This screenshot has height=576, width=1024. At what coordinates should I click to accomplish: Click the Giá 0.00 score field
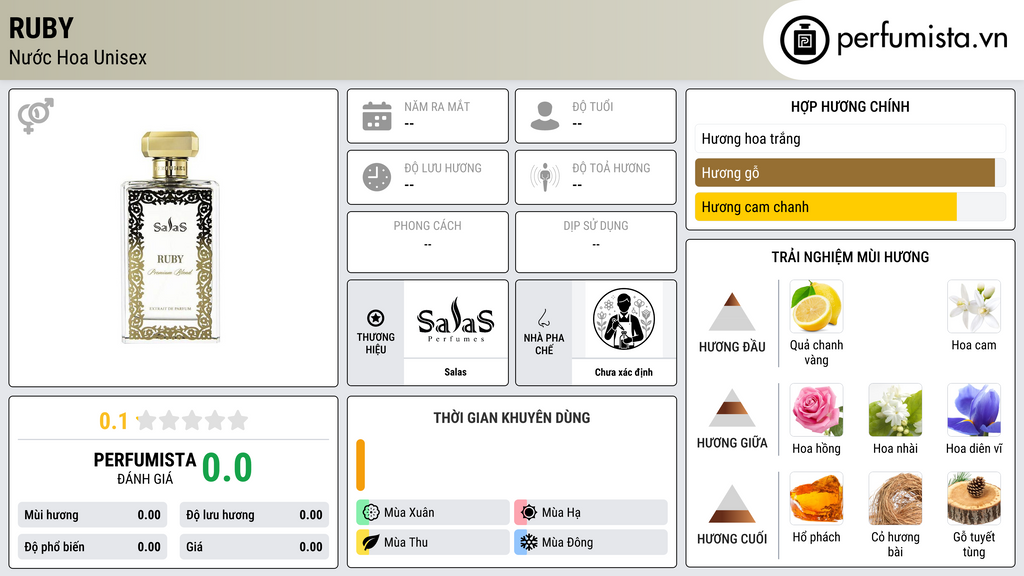point(254,547)
